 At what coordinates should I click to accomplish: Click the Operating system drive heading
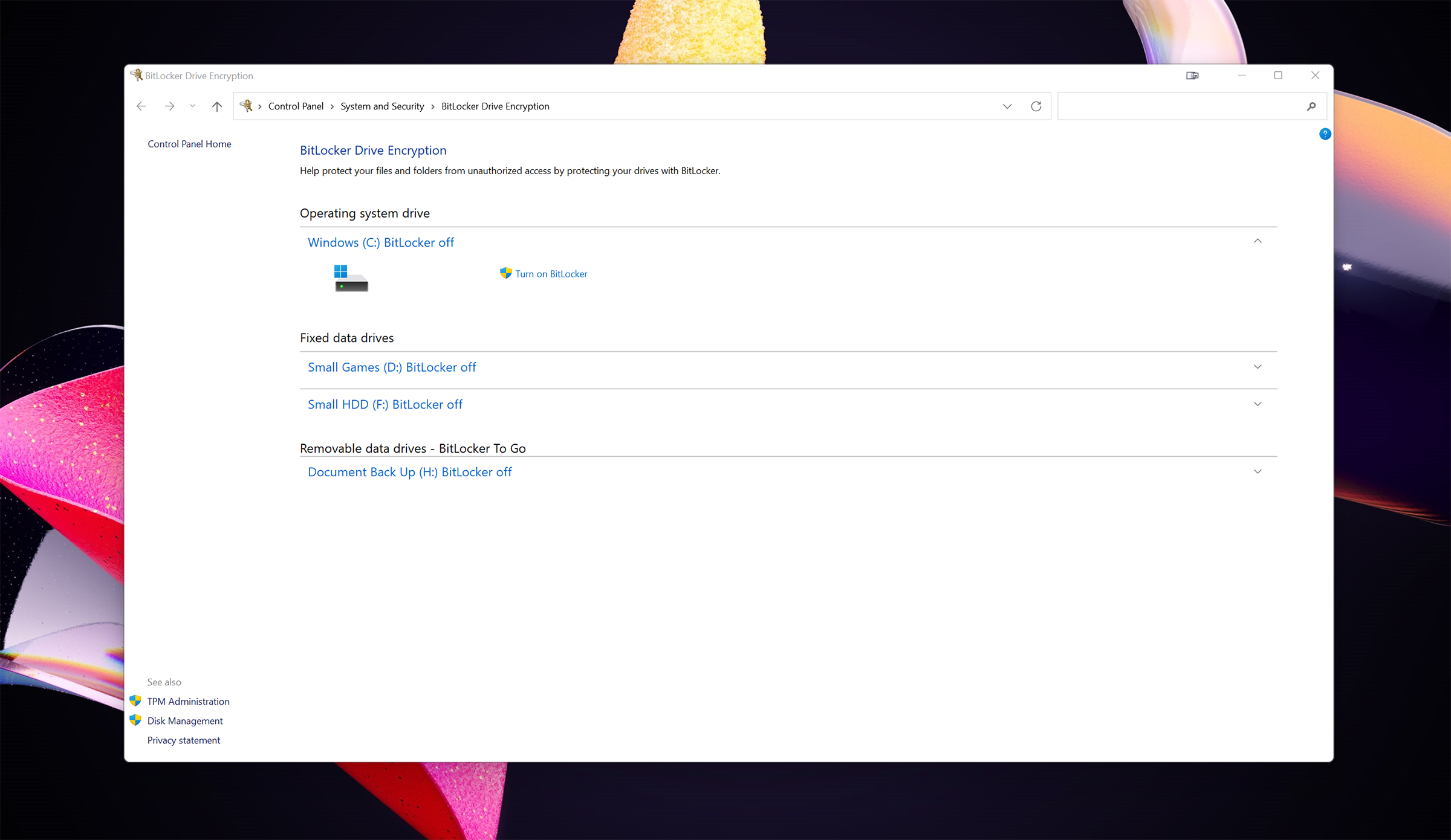365,213
